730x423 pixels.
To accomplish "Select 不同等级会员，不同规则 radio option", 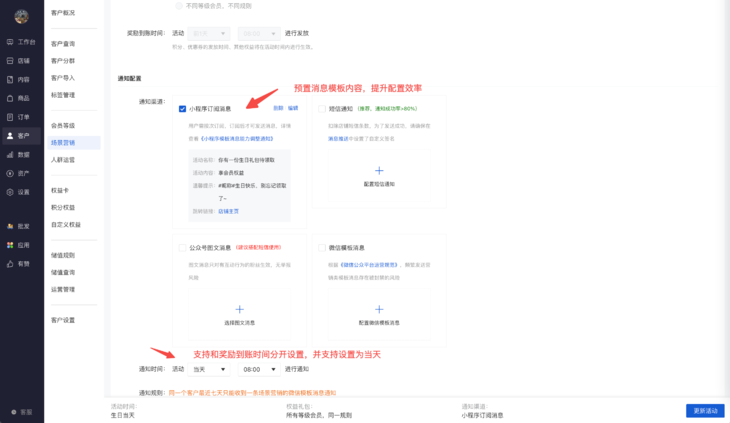I will pyautogui.click(x=179, y=6).
